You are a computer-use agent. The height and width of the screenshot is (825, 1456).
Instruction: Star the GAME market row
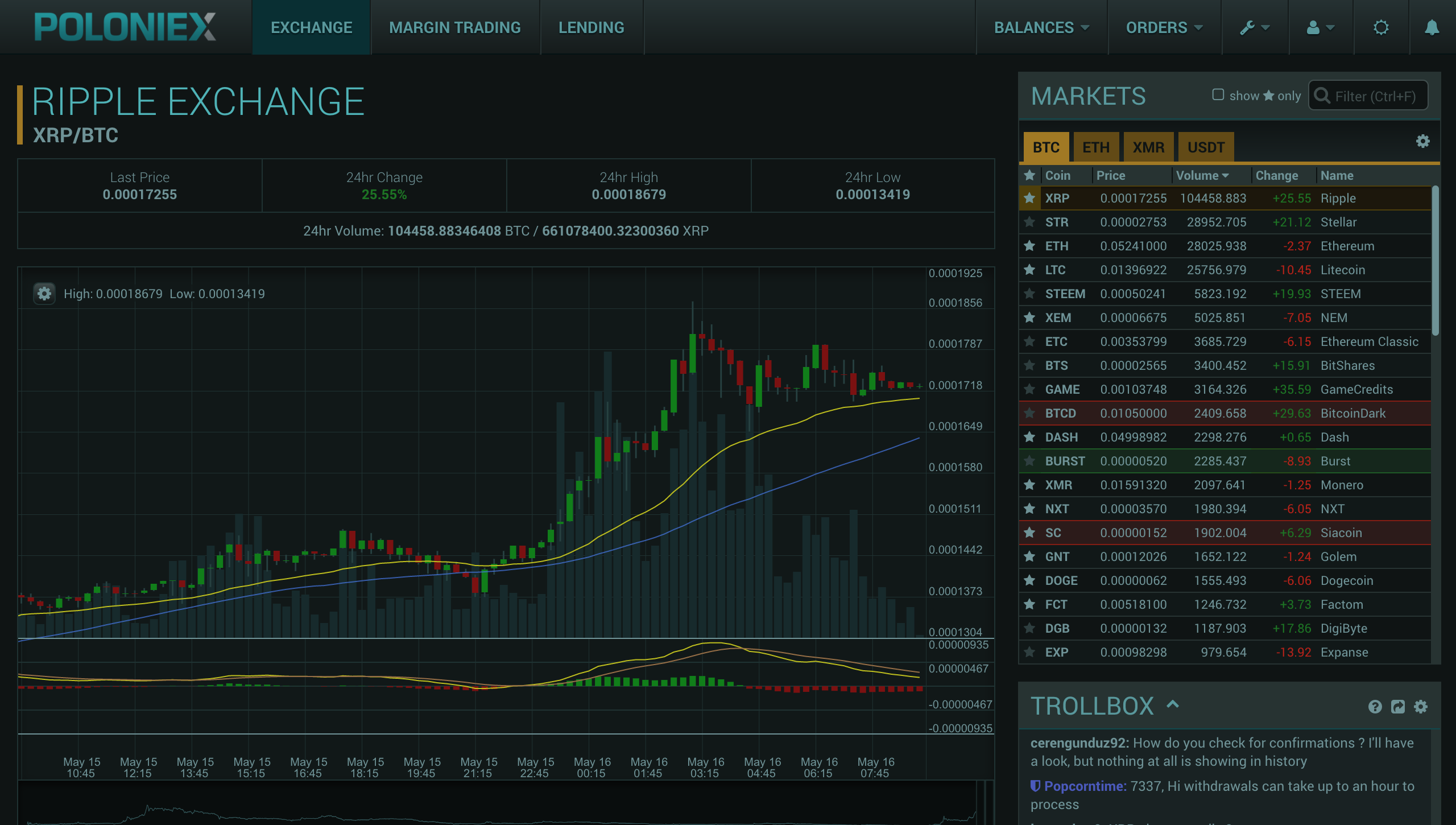(1029, 389)
